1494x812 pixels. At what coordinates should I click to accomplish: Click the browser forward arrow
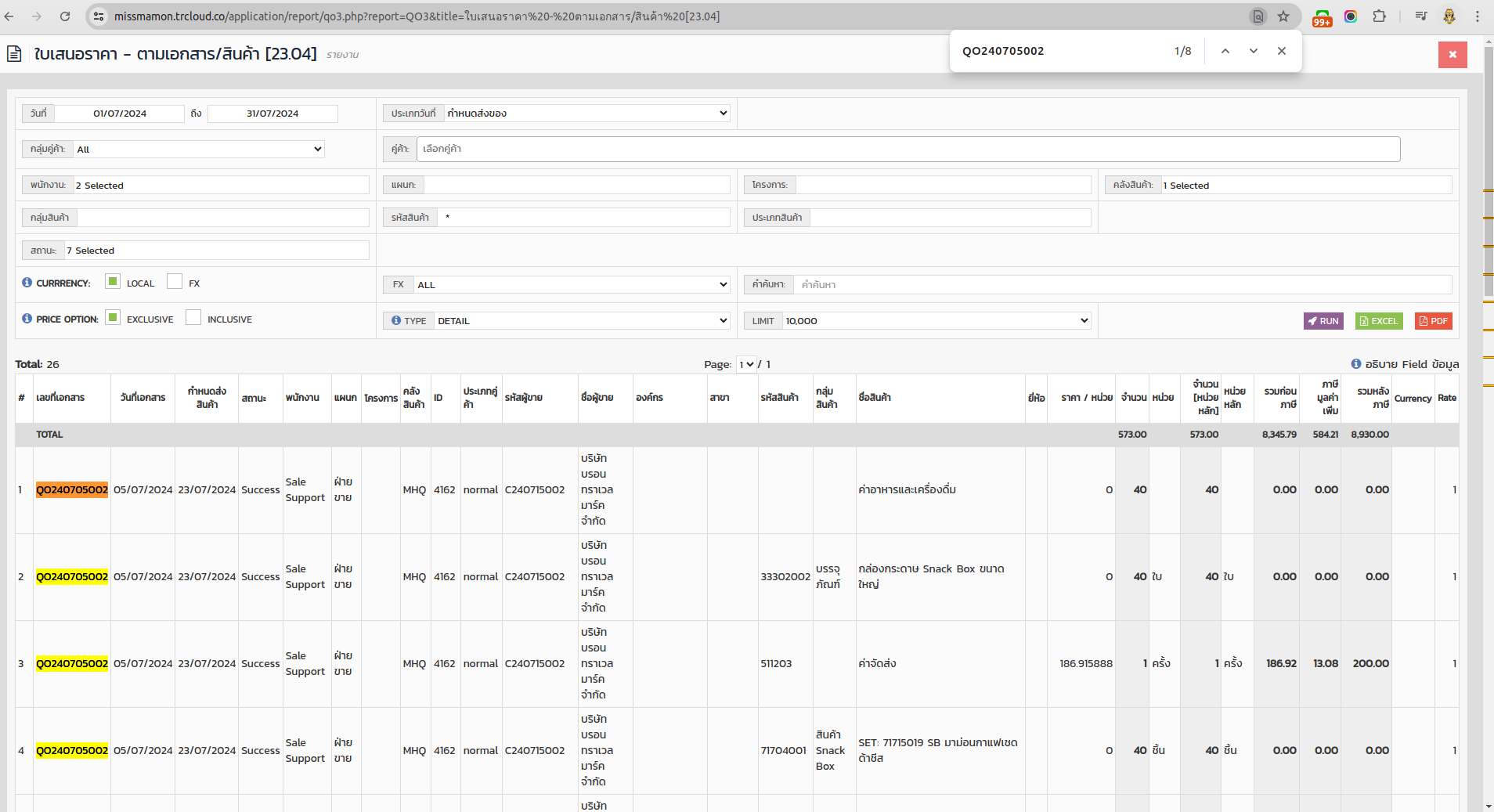tap(37, 16)
